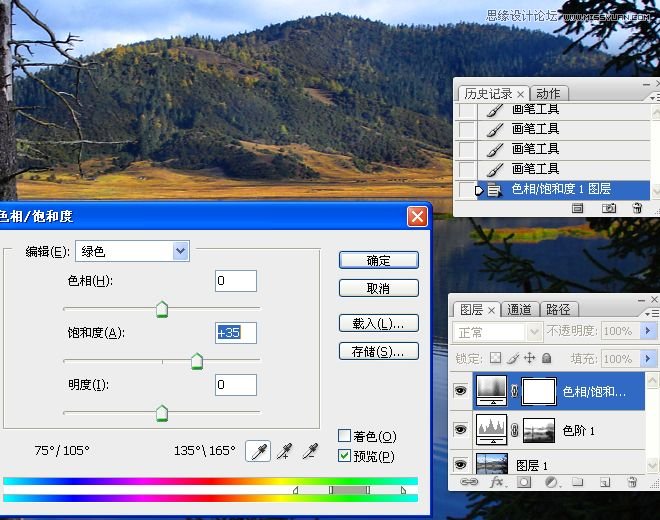The width and height of the screenshot is (660, 520).
Task: Click link layers icon in Layers panel
Action: (x=468, y=482)
